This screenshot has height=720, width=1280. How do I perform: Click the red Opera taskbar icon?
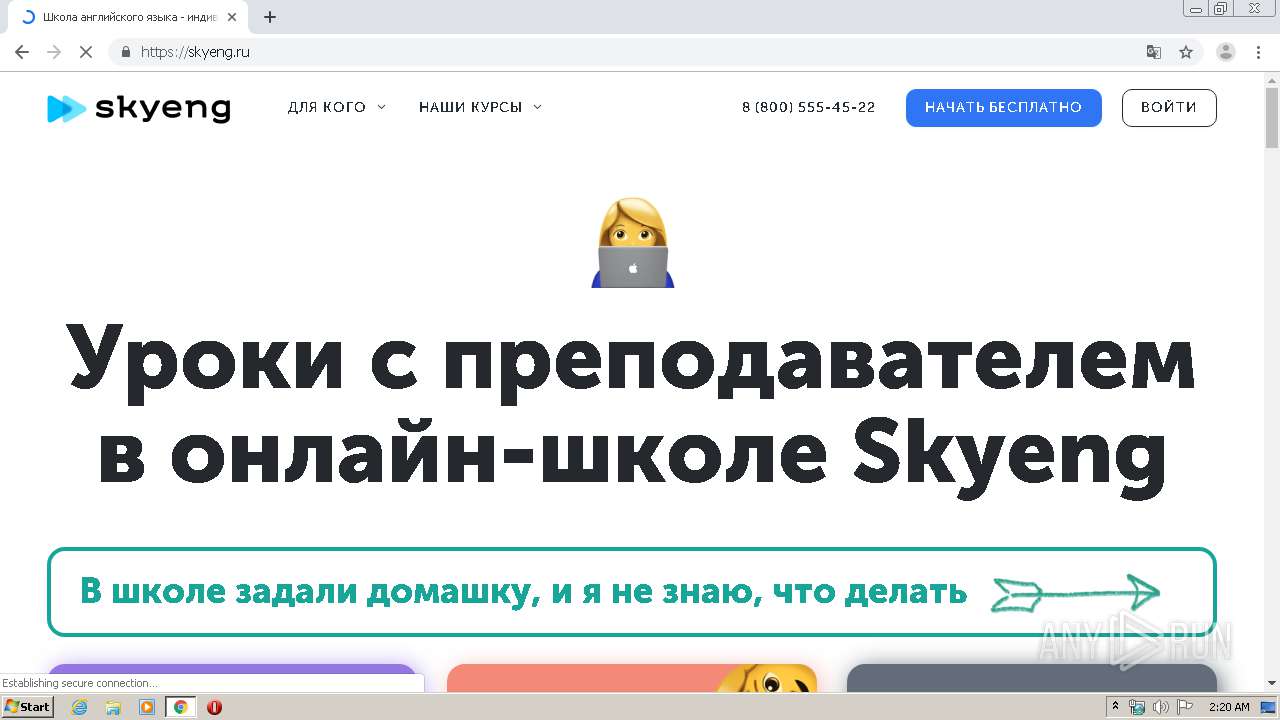(x=214, y=707)
